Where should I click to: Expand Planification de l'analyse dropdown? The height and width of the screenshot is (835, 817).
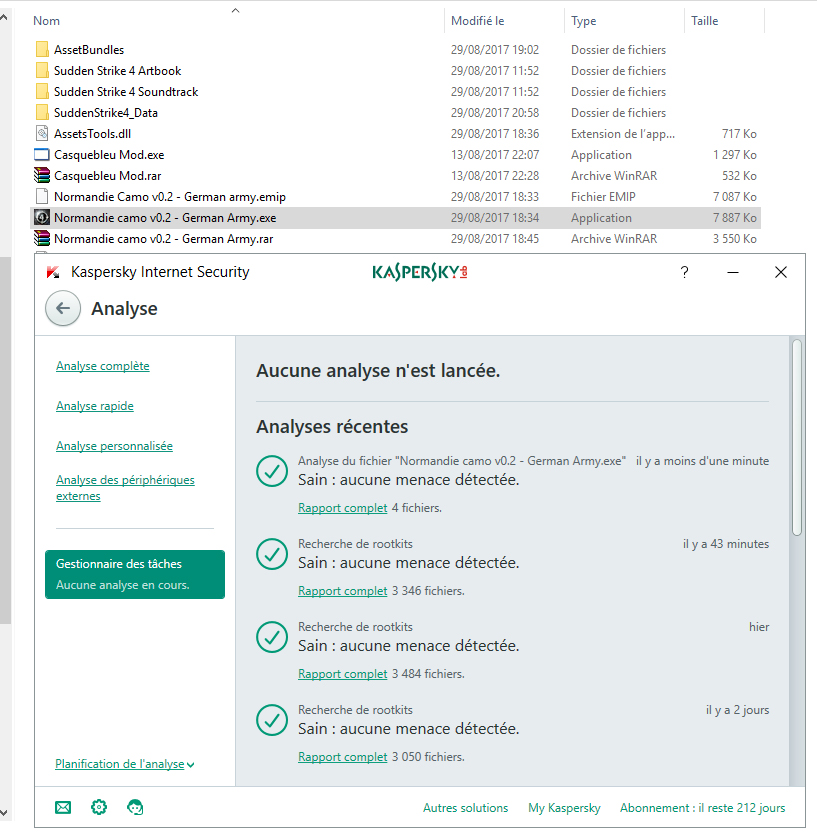[125, 764]
